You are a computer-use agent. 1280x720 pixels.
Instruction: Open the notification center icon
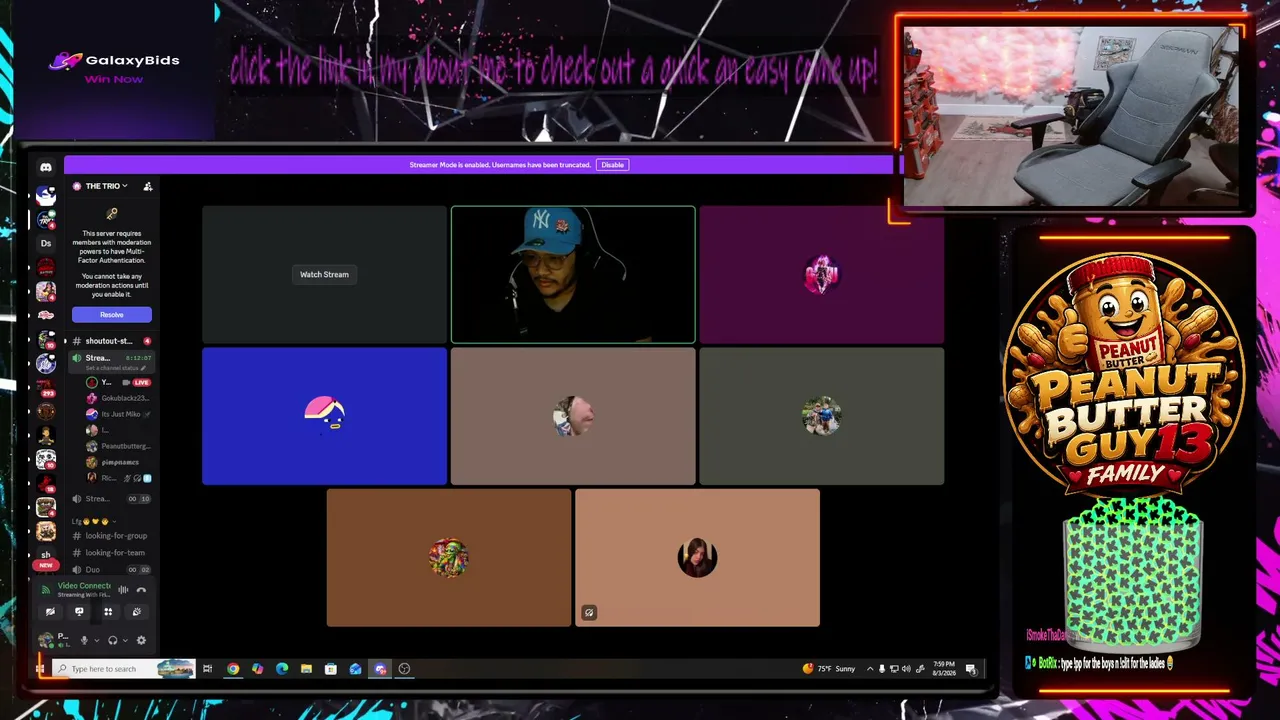pyautogui.click(x=971, y=669)
